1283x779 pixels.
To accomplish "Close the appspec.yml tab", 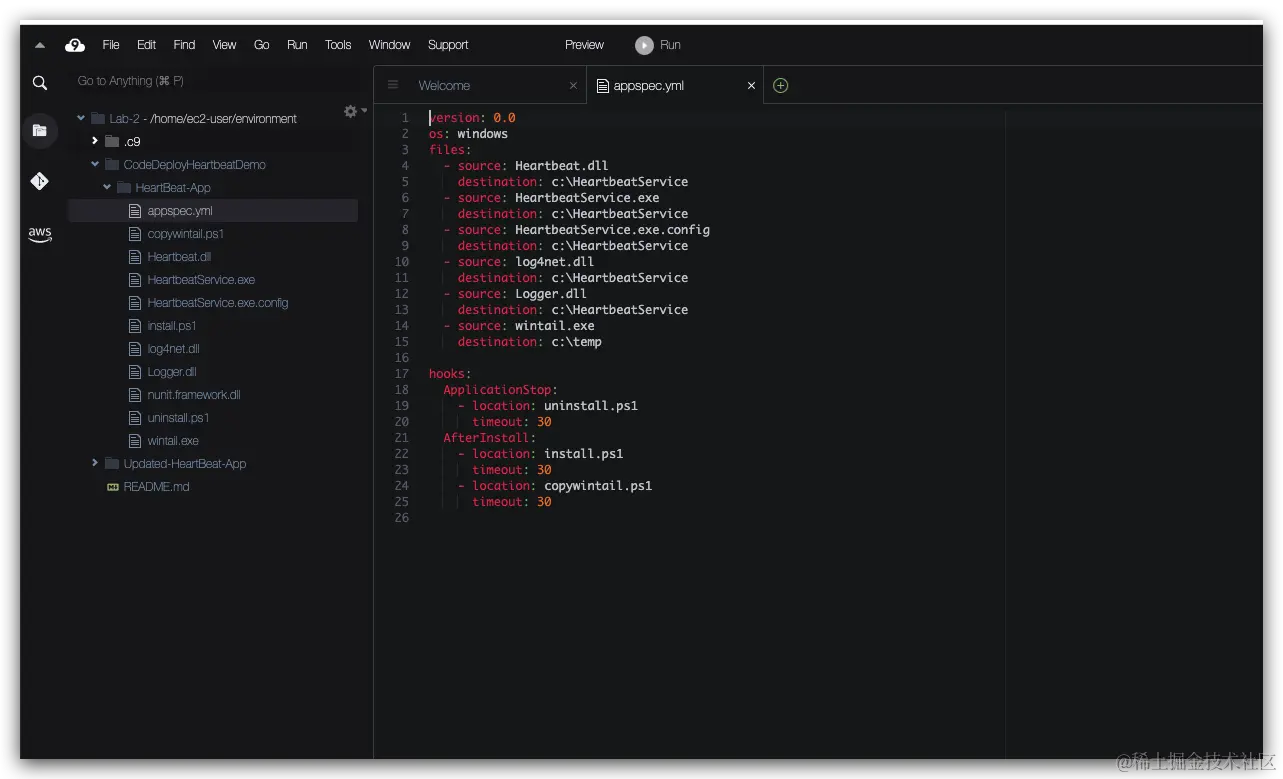I will pyautogui.click(x=751, y=86).
